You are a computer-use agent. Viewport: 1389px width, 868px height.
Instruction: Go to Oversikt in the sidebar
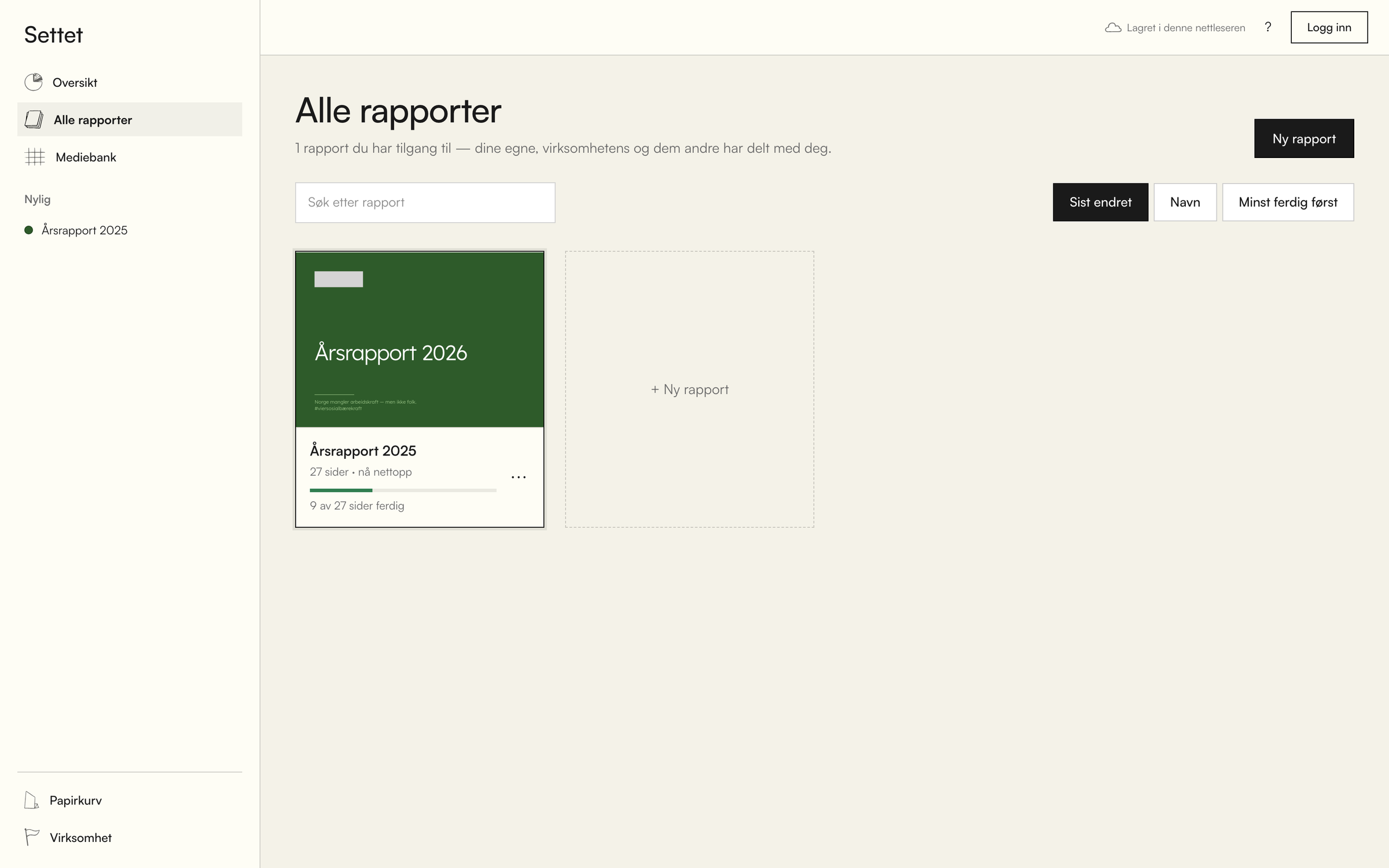(130, 82)
